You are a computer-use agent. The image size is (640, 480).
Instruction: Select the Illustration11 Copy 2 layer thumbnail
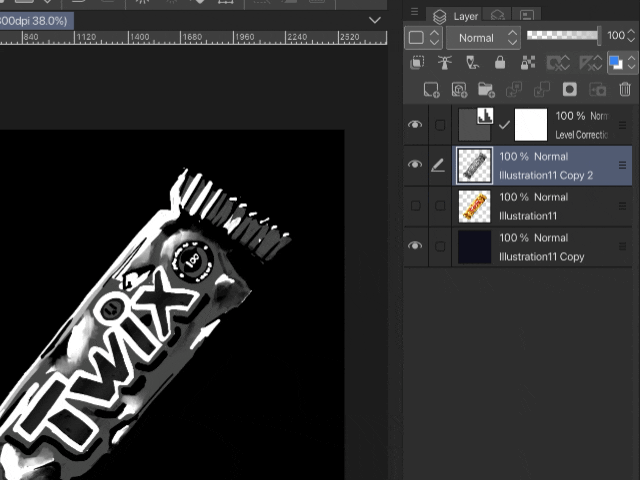[474, 165]
